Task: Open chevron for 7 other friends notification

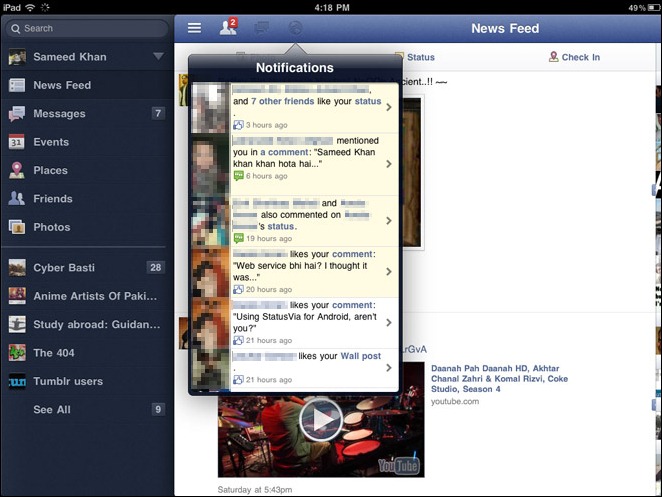Action: click(389, 107)
